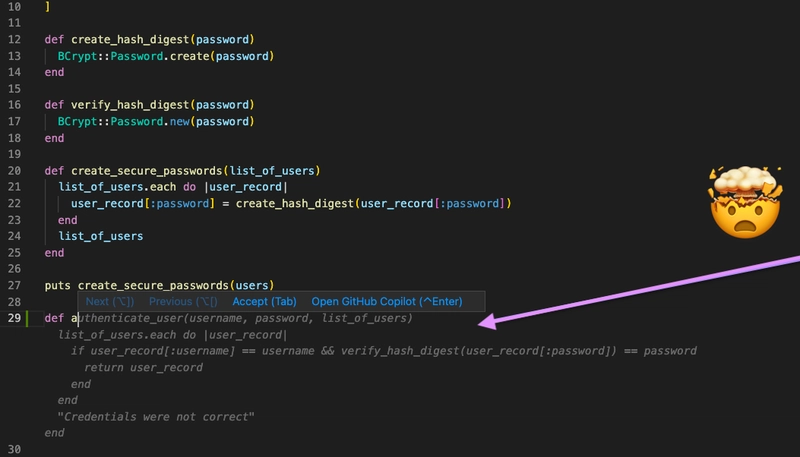This screenshot has width=800, height=457.
Task: Click the BCrypt::Password.new call
Action: [x=156, y=121]
